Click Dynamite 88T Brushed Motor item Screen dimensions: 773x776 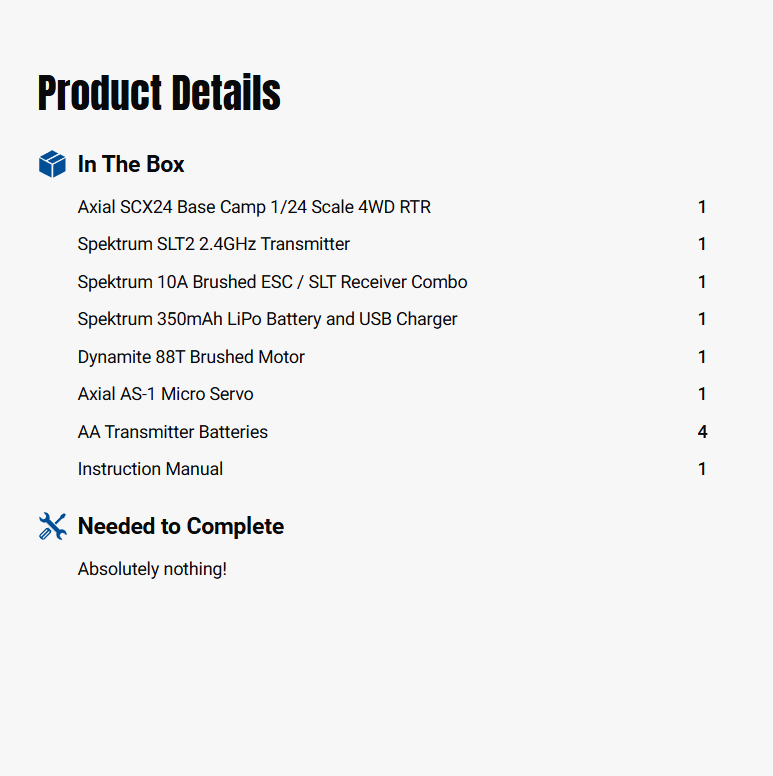tap(191, 357)
